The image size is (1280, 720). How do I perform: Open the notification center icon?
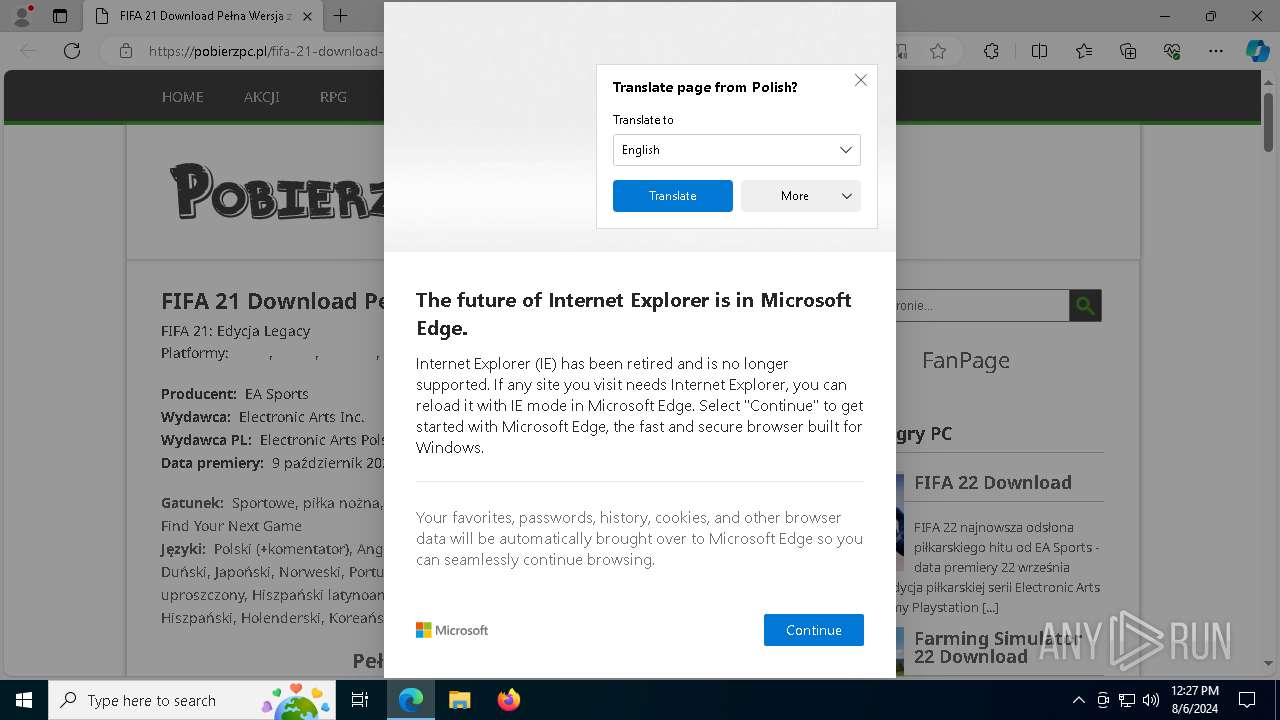(x=1247, y=700)
